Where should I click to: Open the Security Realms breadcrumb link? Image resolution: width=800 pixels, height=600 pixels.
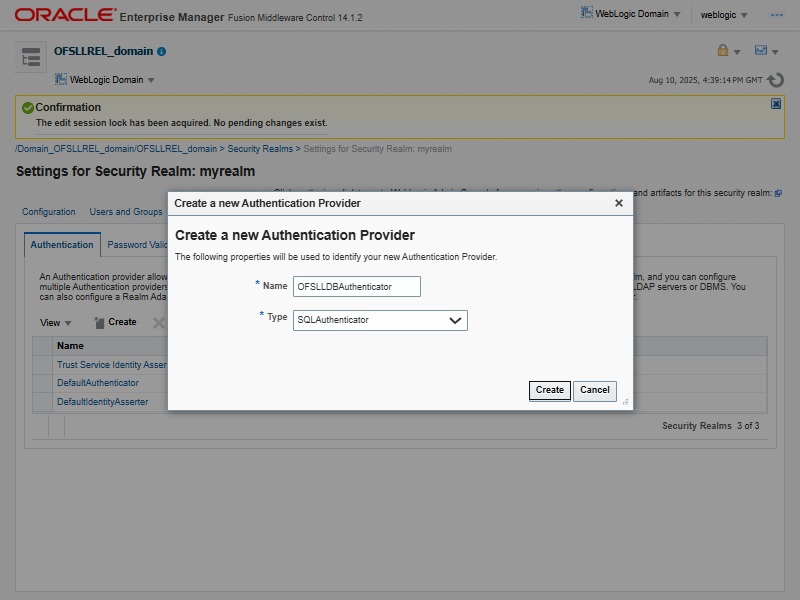coord(260,149)
